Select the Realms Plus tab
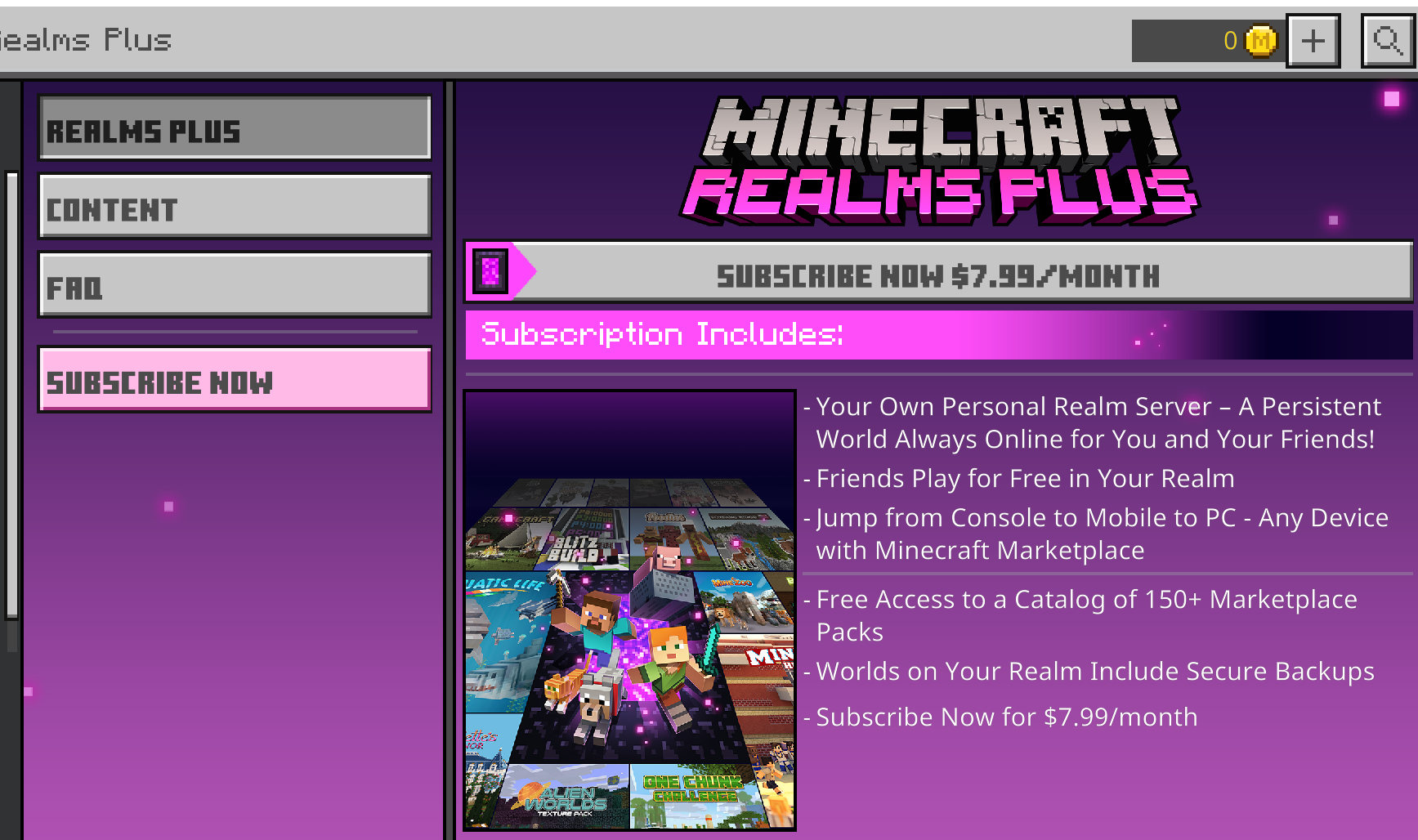The width and height of the screenshot is (1418, 840). [235, 128]
